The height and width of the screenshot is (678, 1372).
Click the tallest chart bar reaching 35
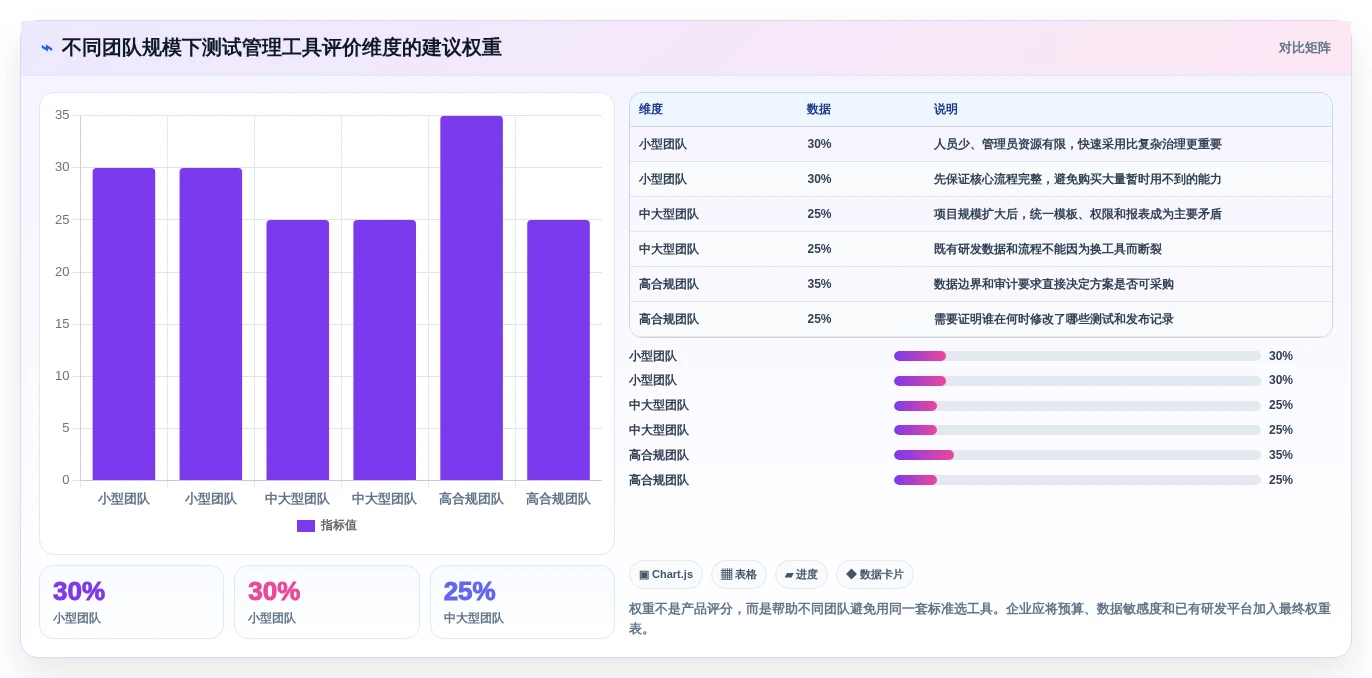[x=471, y=298]
